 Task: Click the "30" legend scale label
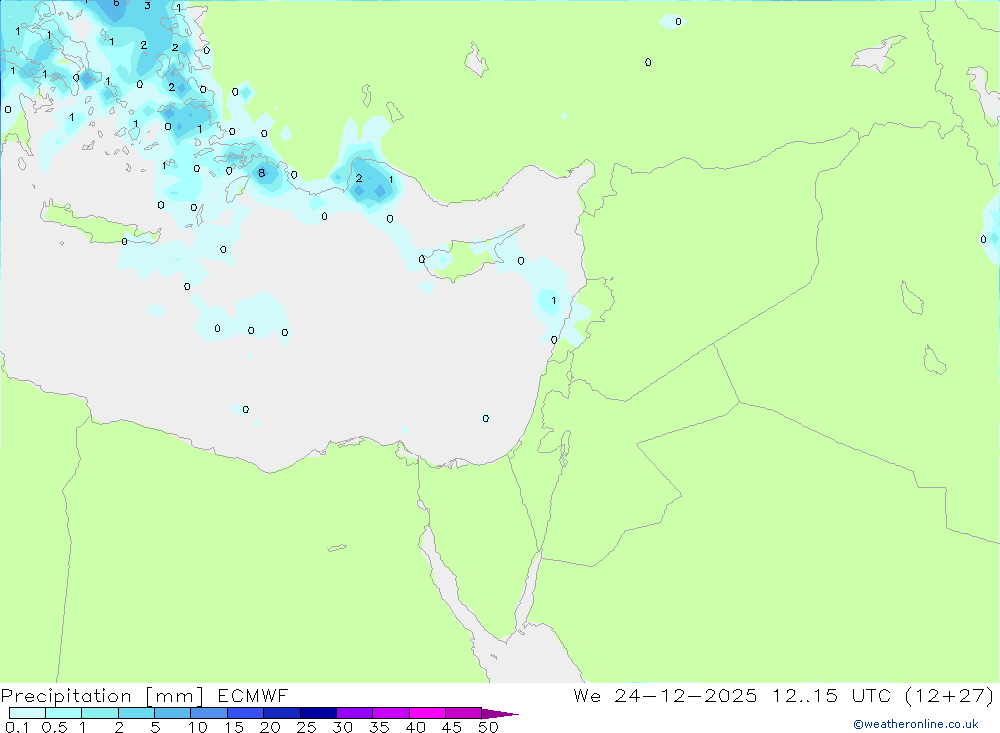342,727
